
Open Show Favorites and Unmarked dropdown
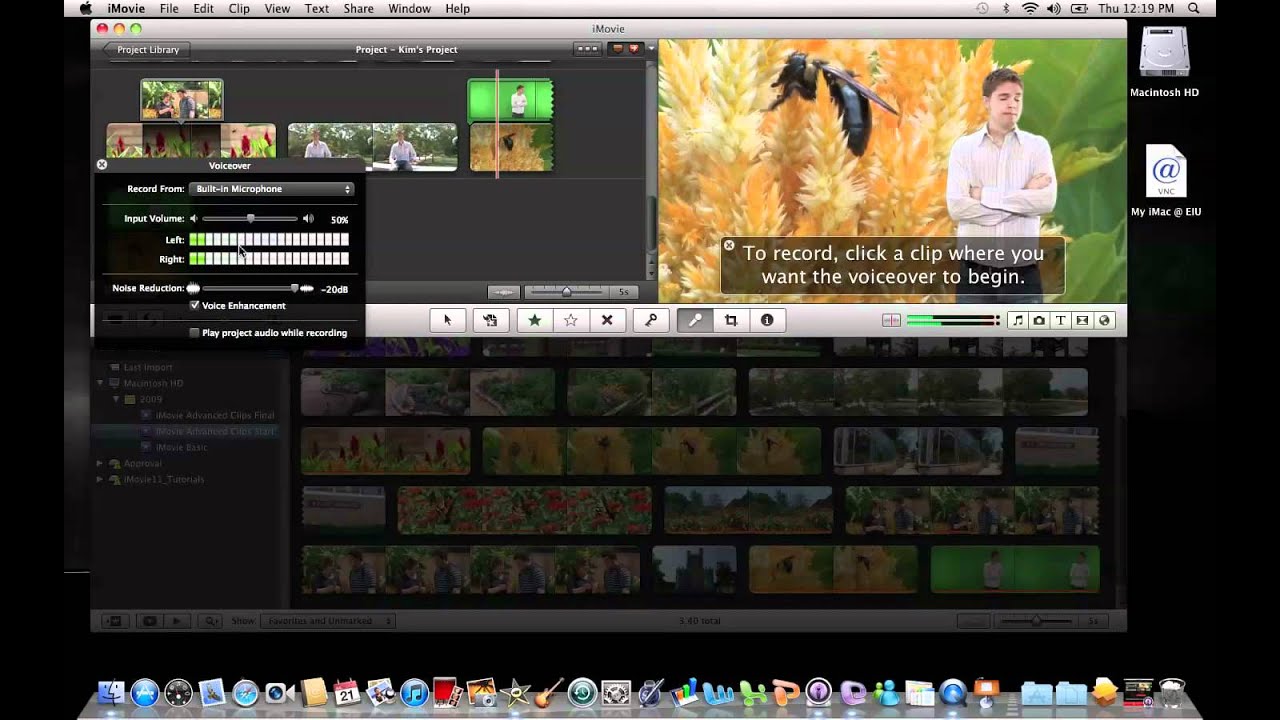[x=327, y=621]
